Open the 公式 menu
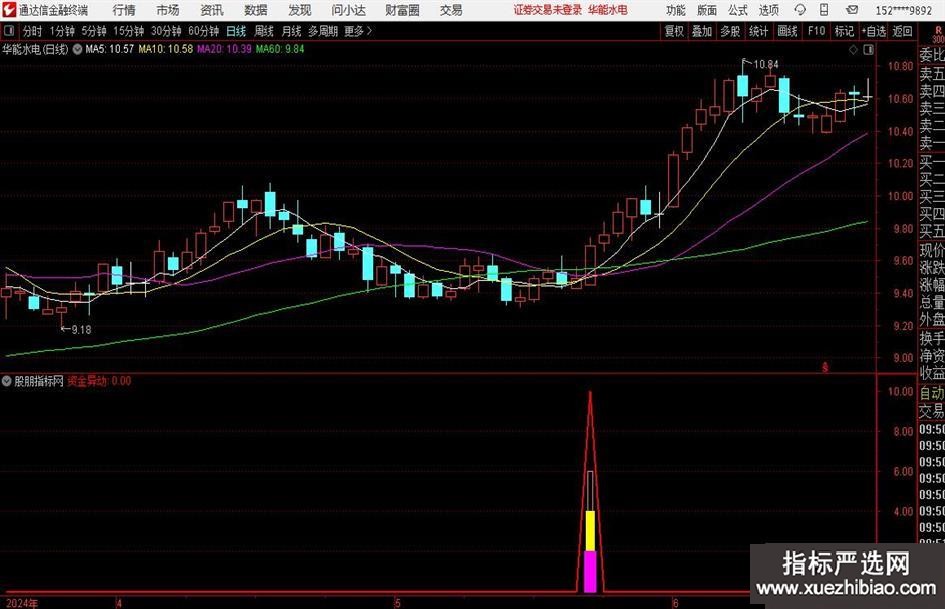Image resolution: width=945 pixels, height=609 pixels. [x=737, y=10]
